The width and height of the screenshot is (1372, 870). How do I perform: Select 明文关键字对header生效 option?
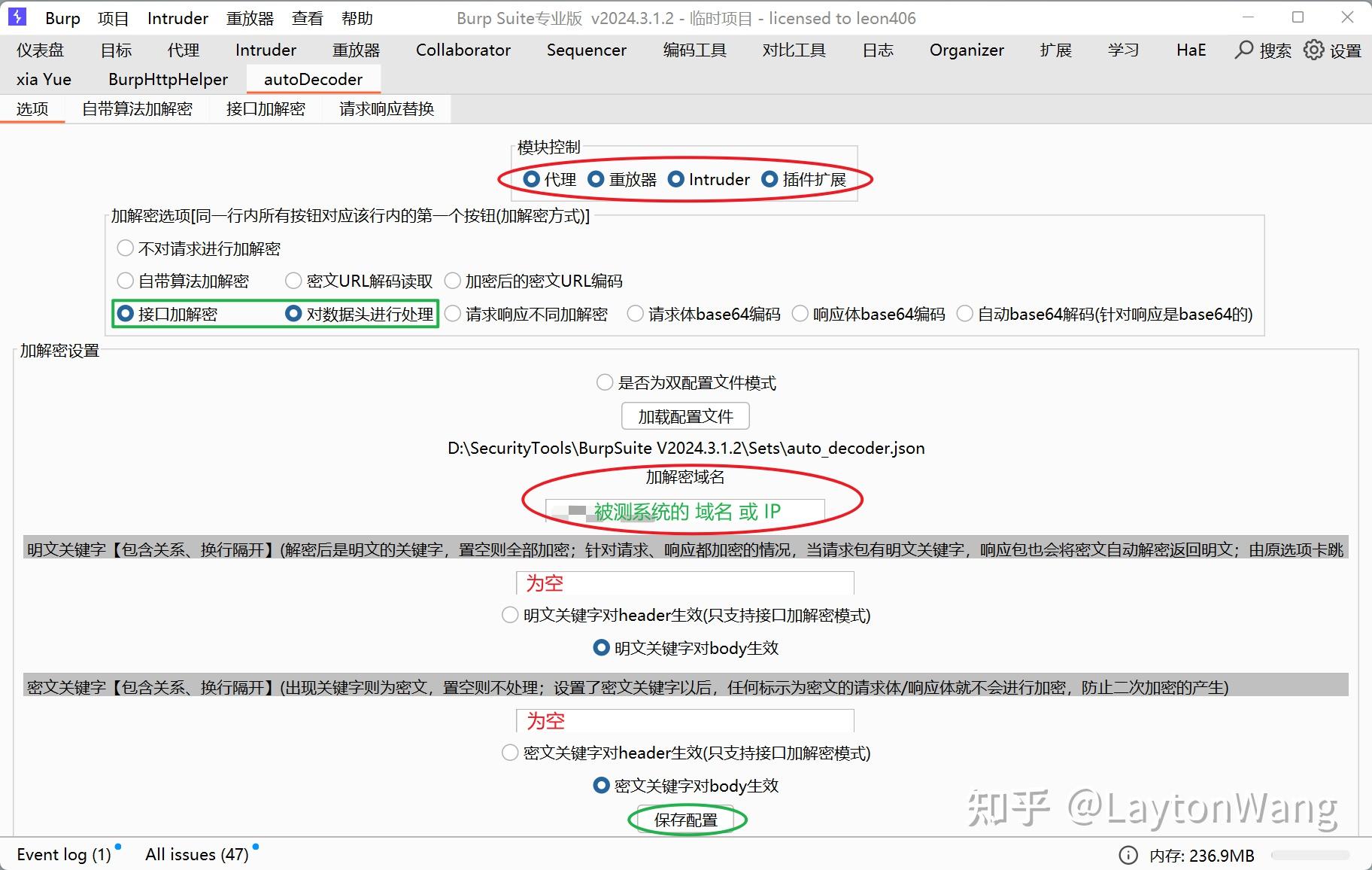tap(509, 615)
